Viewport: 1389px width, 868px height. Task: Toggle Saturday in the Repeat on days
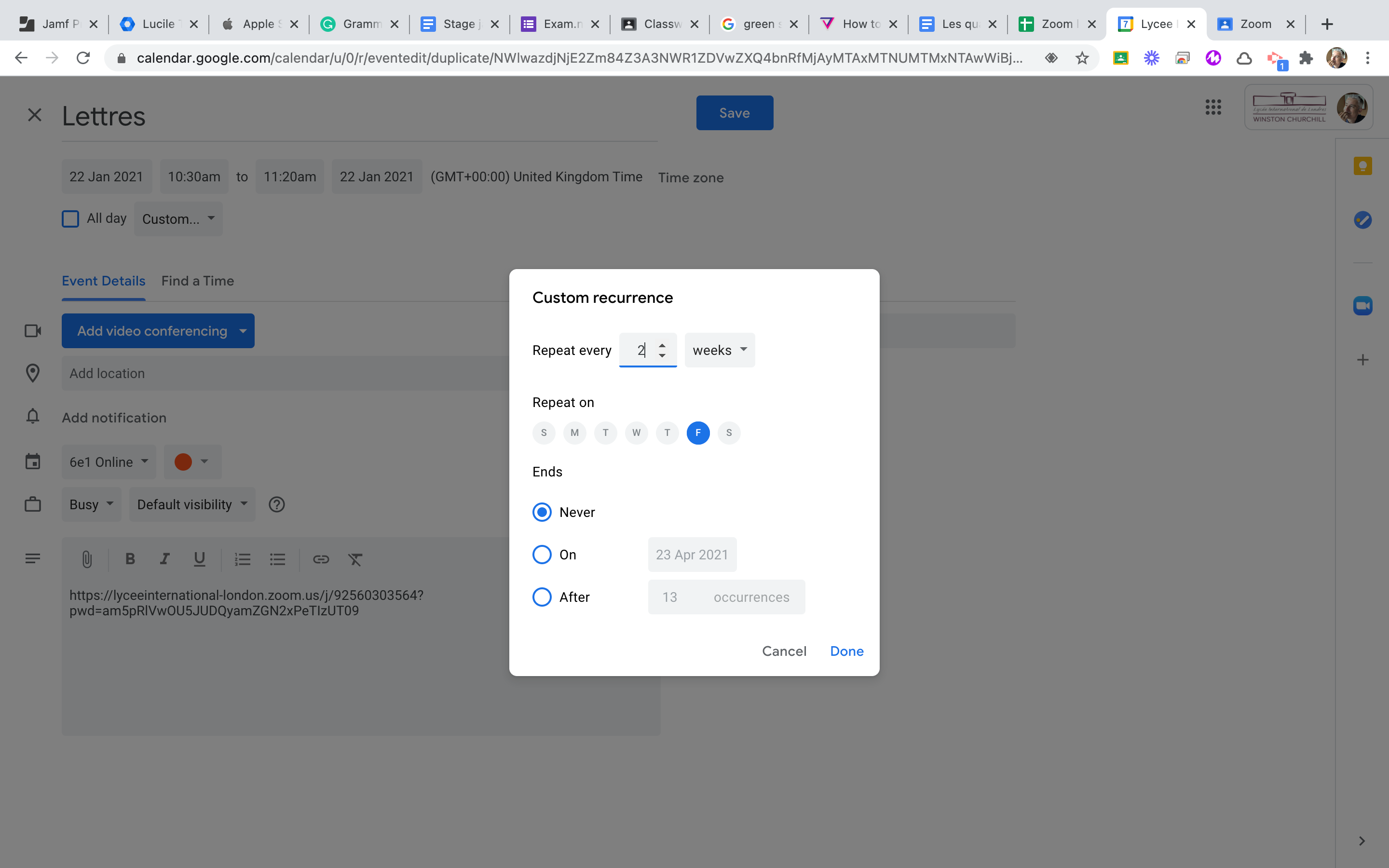coord(728,433)
